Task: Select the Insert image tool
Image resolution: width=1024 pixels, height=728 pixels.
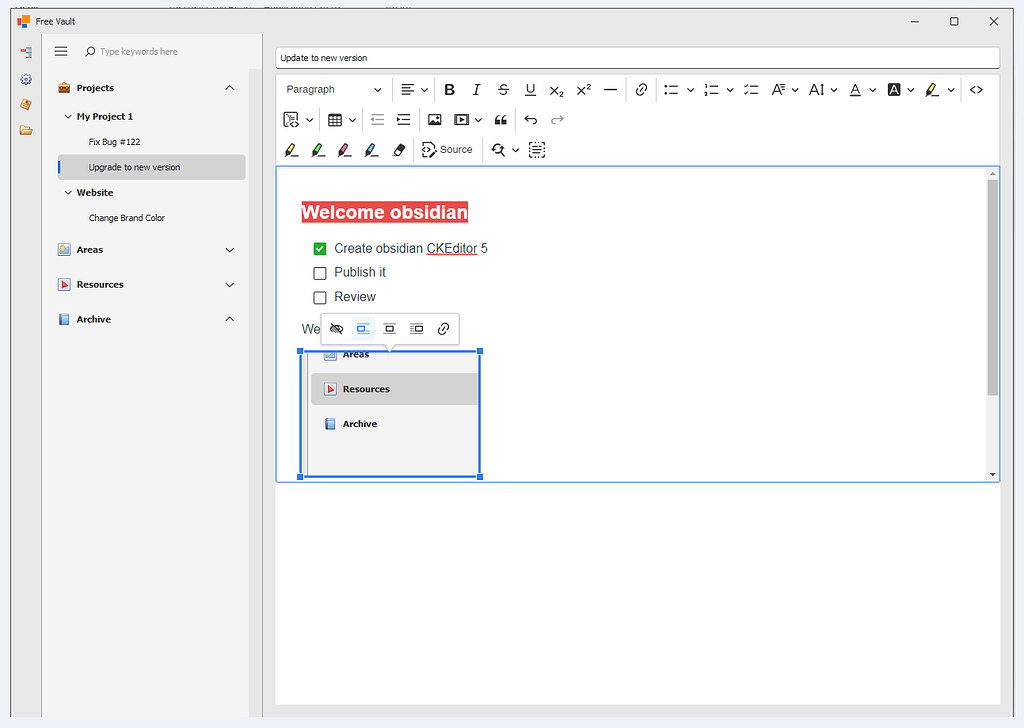Action: [435, 119]
